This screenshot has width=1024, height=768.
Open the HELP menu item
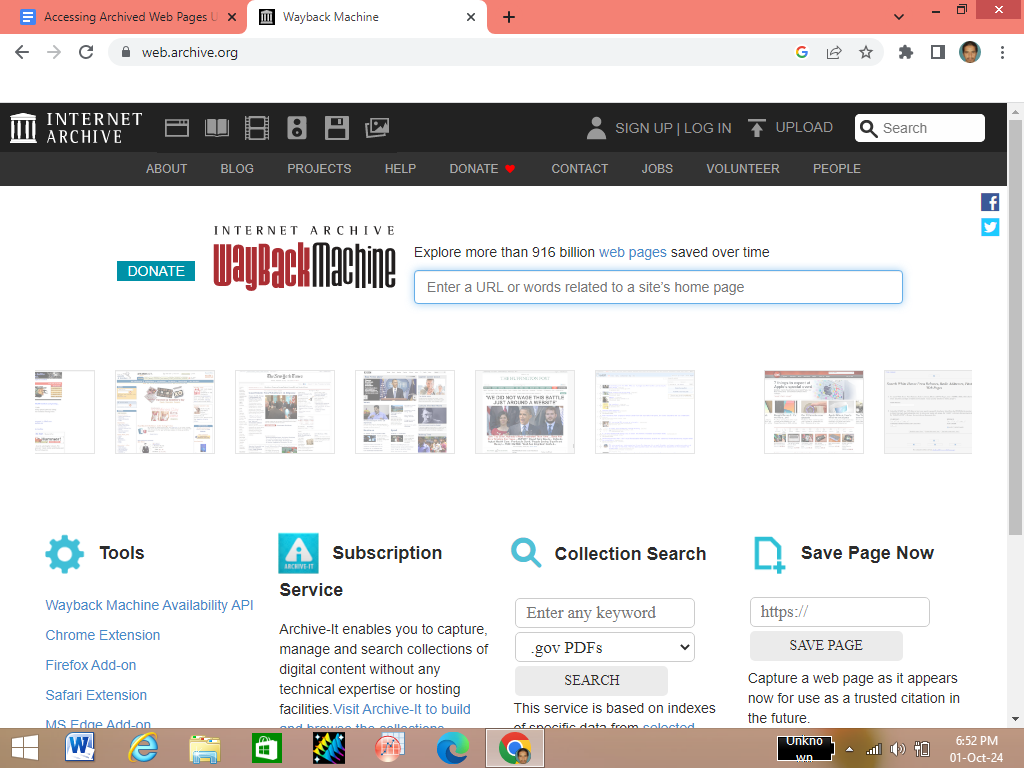tap(400, 168)
